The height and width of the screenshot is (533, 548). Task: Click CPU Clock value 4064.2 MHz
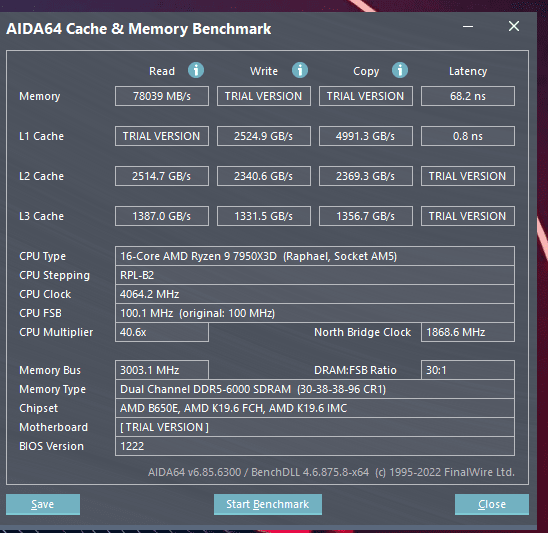[315, 294]
